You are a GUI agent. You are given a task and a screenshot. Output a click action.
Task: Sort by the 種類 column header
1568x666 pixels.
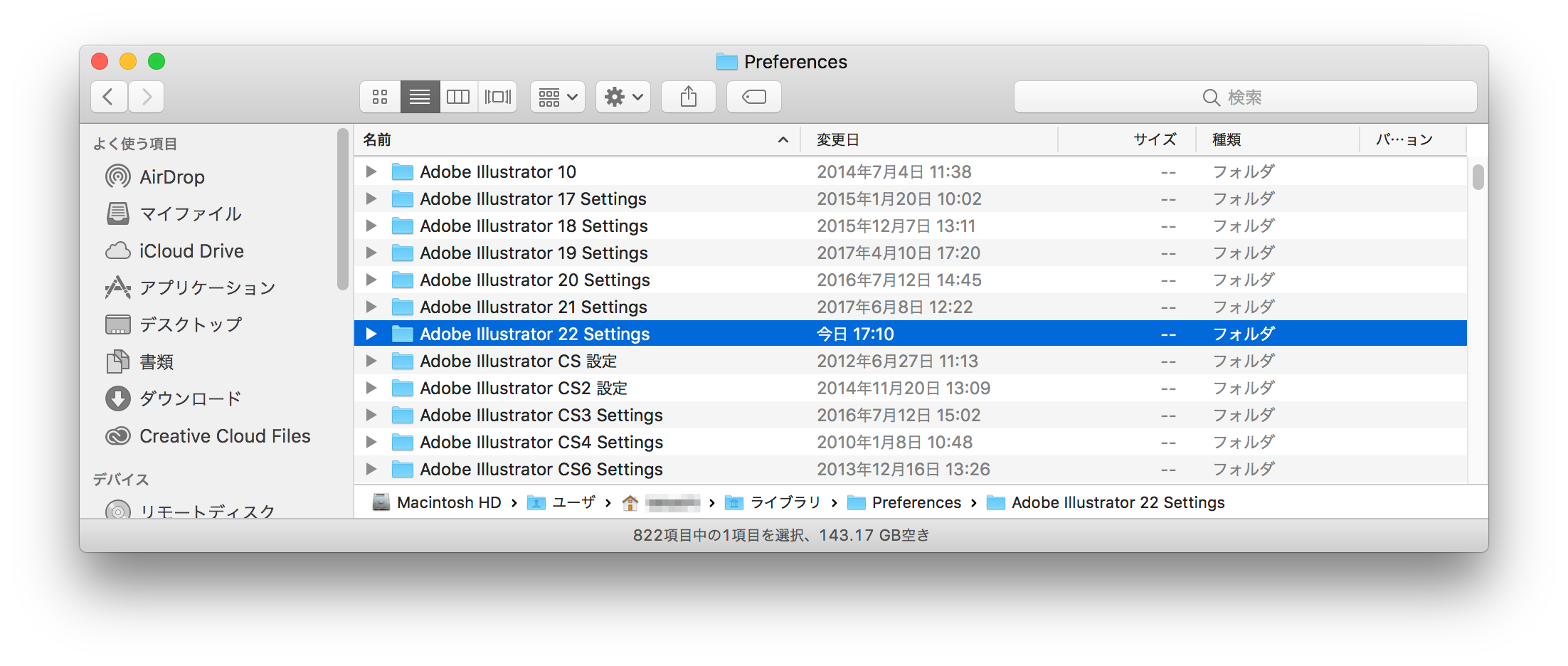pyautogui.click(x=1278, y=139)
